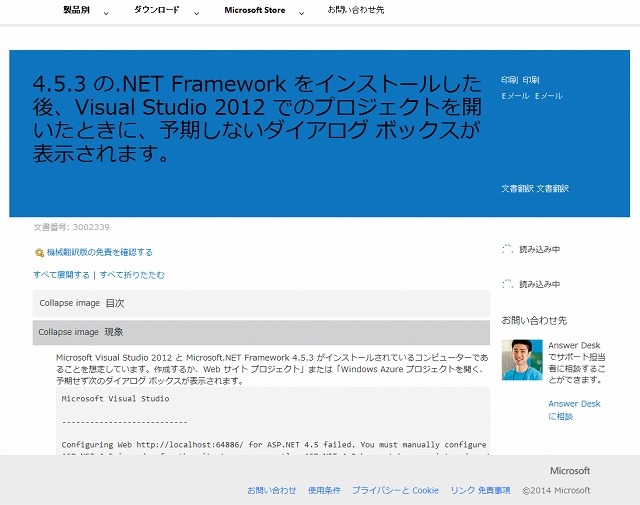Click the お問い合わせ先 sidebar heading
Screen dimensions: 640x505
click(534, 320)
